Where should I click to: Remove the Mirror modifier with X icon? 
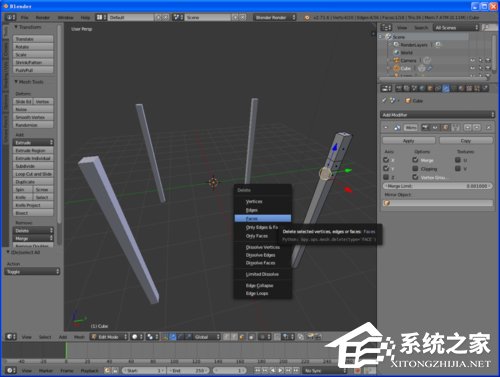[489, 127]
